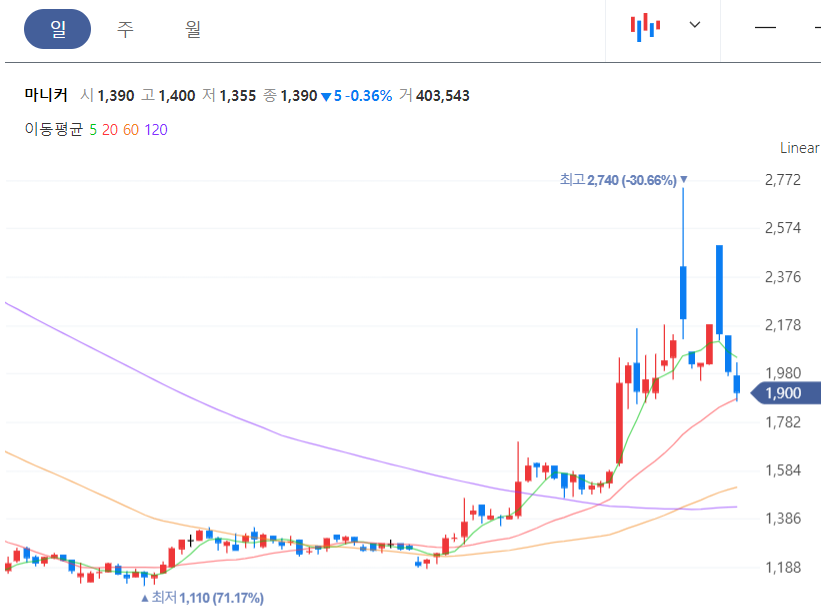Click the Linear scale label

[799, 148]
